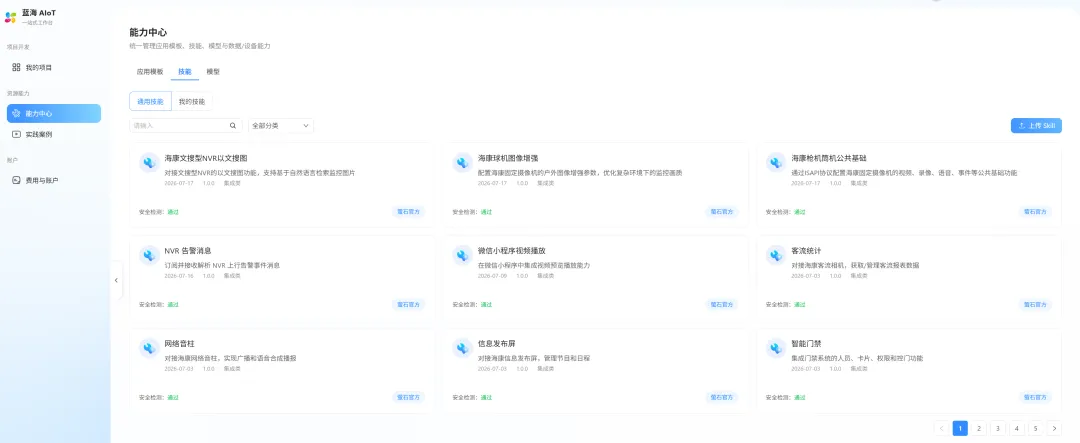Click 萤石官方 tag on 网络音柱 card
Screen dimensions: 1080x443
coord(408,398)
